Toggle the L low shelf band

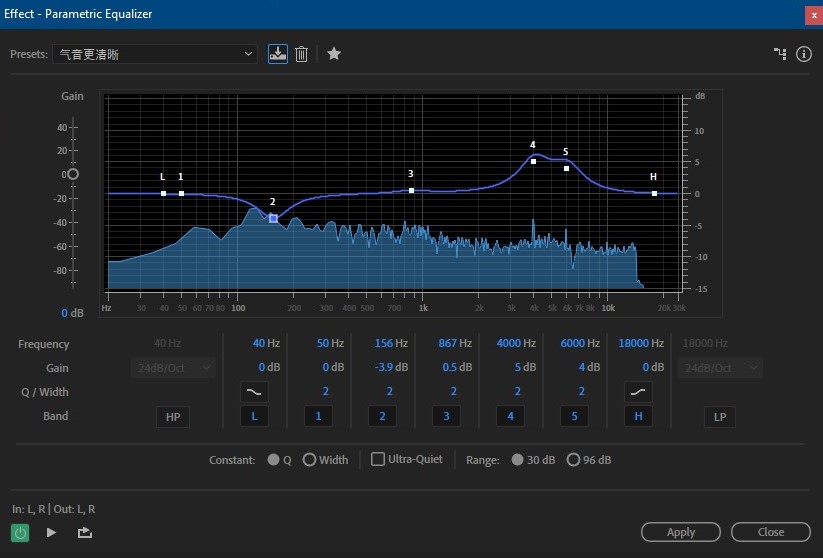pyautogui.click(x=254, y=416)
